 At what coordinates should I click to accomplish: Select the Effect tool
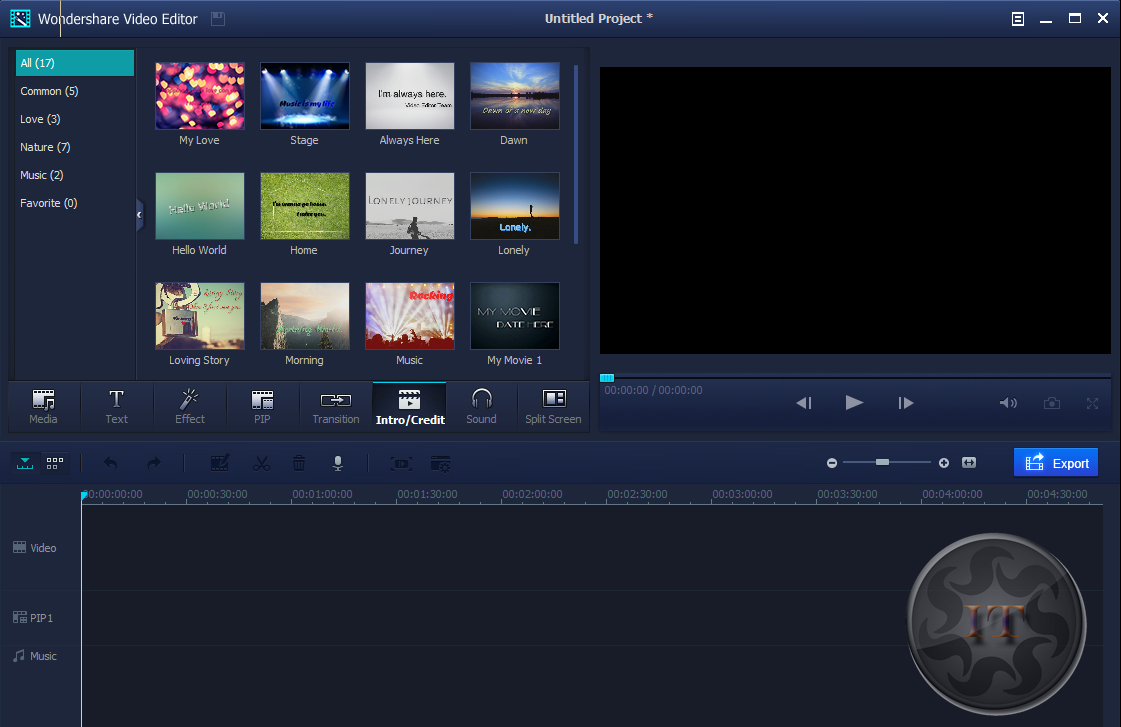click(x=189, y=405)
